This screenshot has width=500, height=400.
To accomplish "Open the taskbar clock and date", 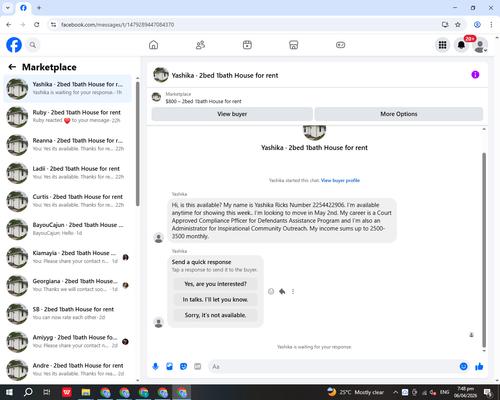I will coord(465,392).
